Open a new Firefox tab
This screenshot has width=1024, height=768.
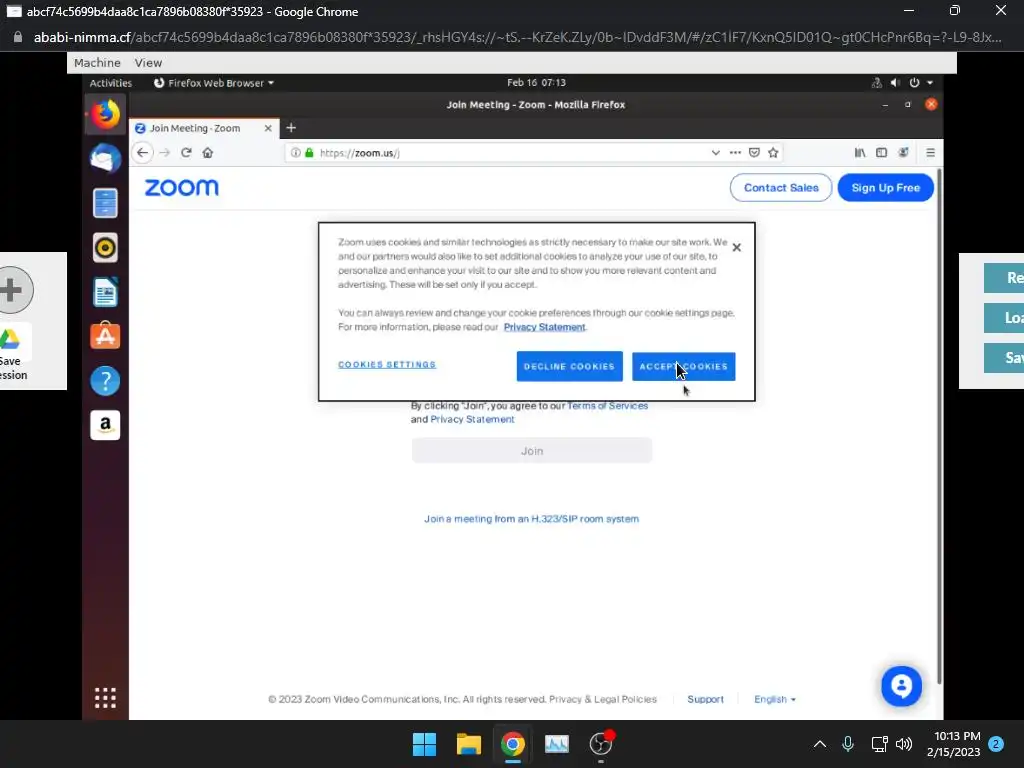[x=291, y=128]
